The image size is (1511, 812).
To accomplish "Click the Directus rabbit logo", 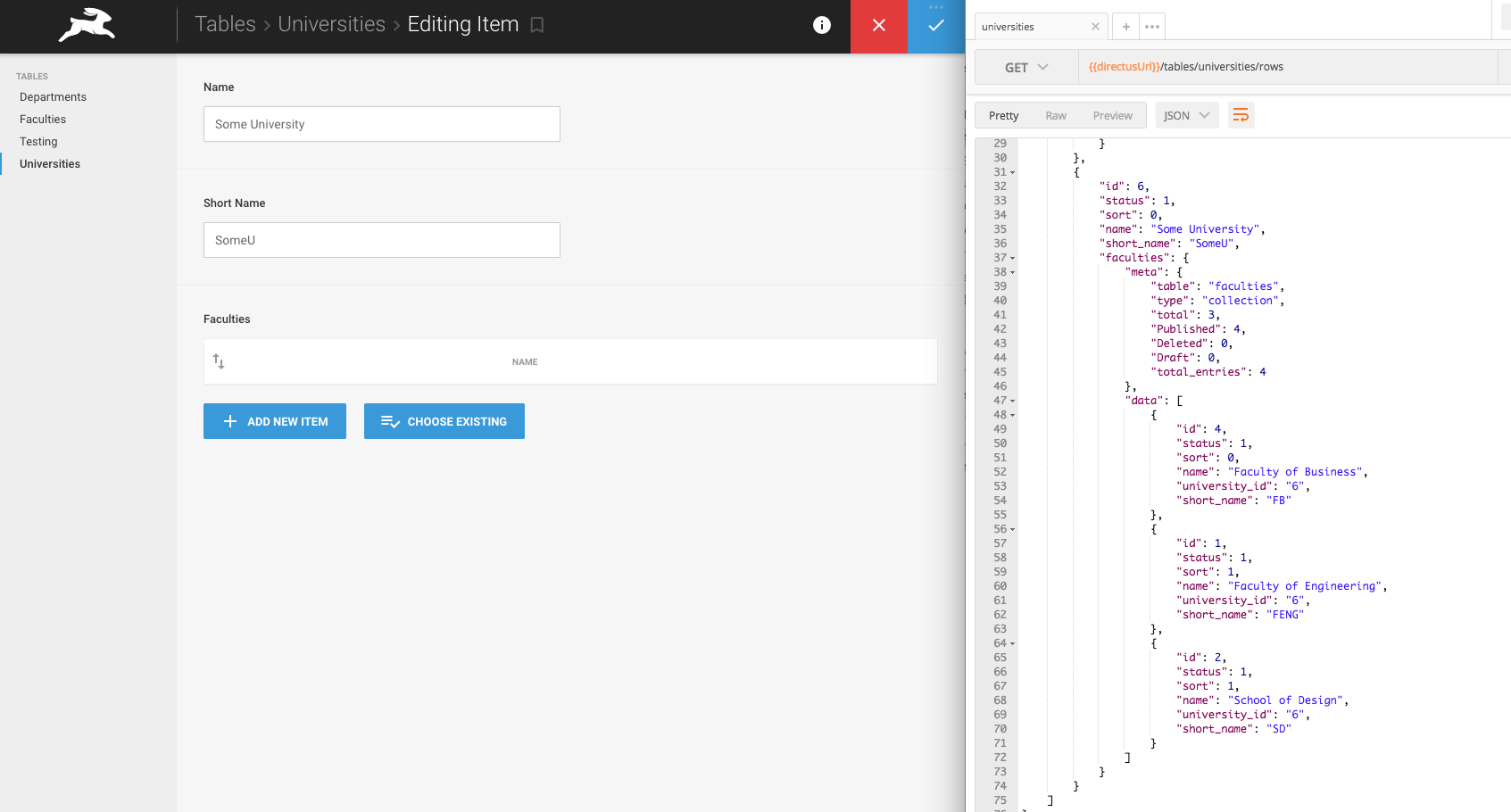I will (x=86, y=26).
